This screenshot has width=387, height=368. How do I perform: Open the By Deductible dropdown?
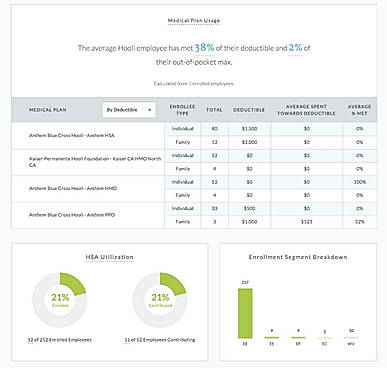pyautogui.click(x=129, y=110)
